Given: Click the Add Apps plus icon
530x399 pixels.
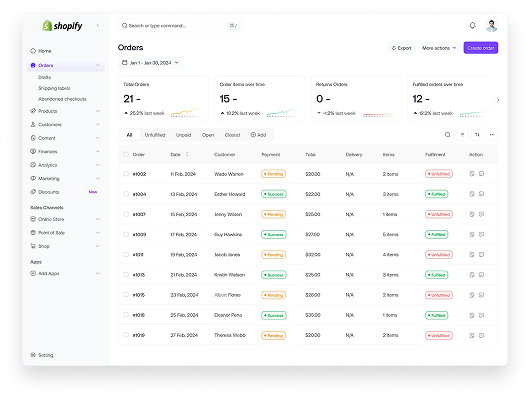Looking at the screenshot, I should pos(33,273).
